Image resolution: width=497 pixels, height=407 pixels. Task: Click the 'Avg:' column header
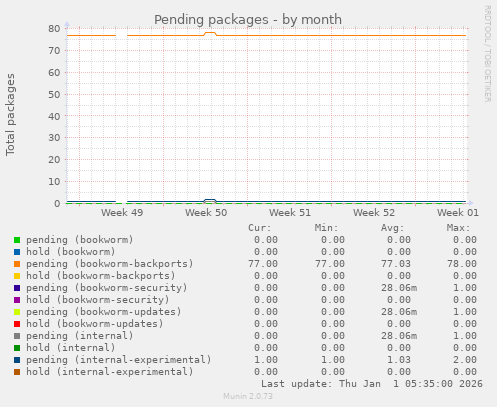pos(392,228)
